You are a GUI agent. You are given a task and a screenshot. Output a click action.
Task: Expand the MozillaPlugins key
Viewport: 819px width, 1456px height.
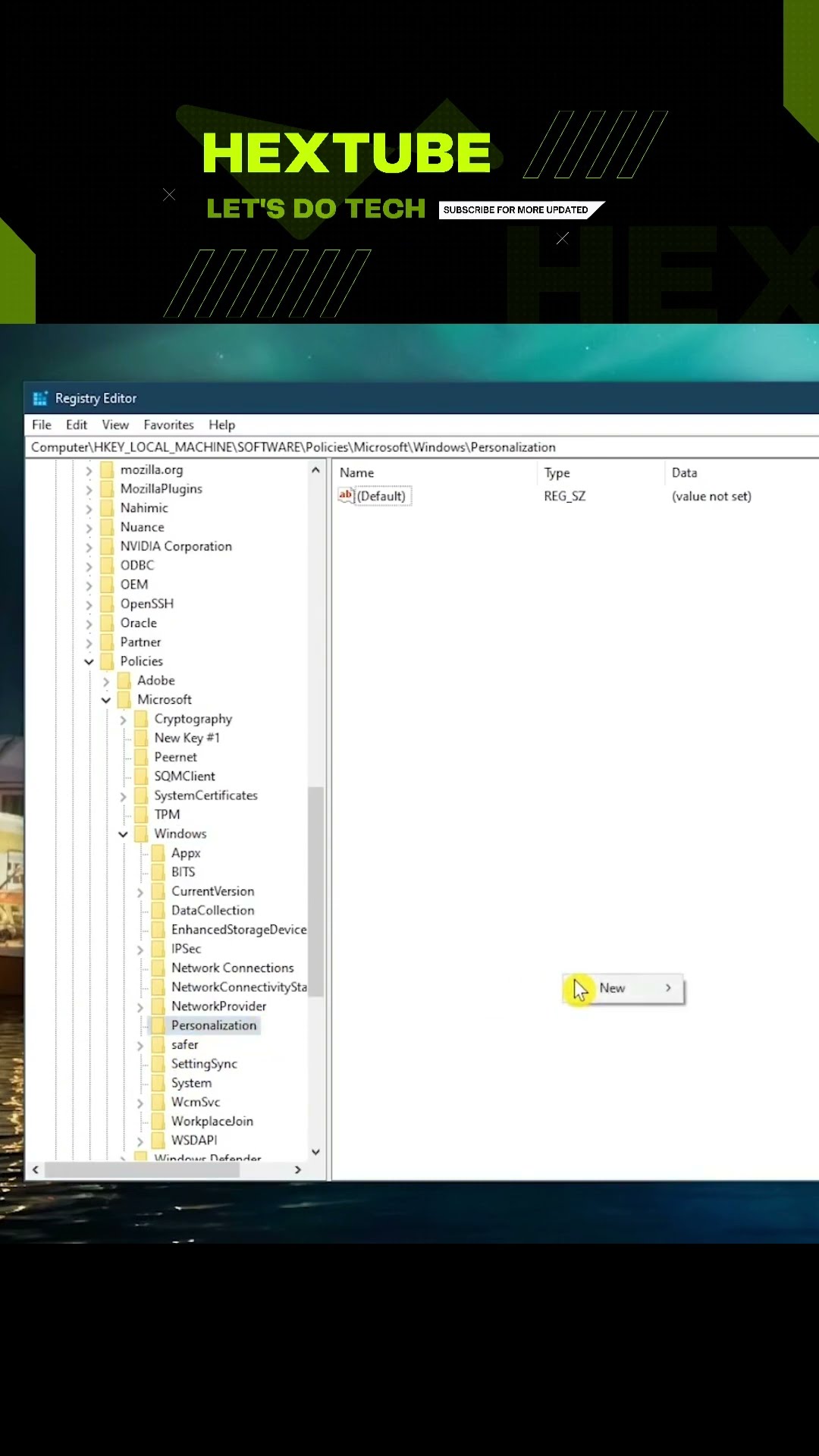(x=89, y=490)
